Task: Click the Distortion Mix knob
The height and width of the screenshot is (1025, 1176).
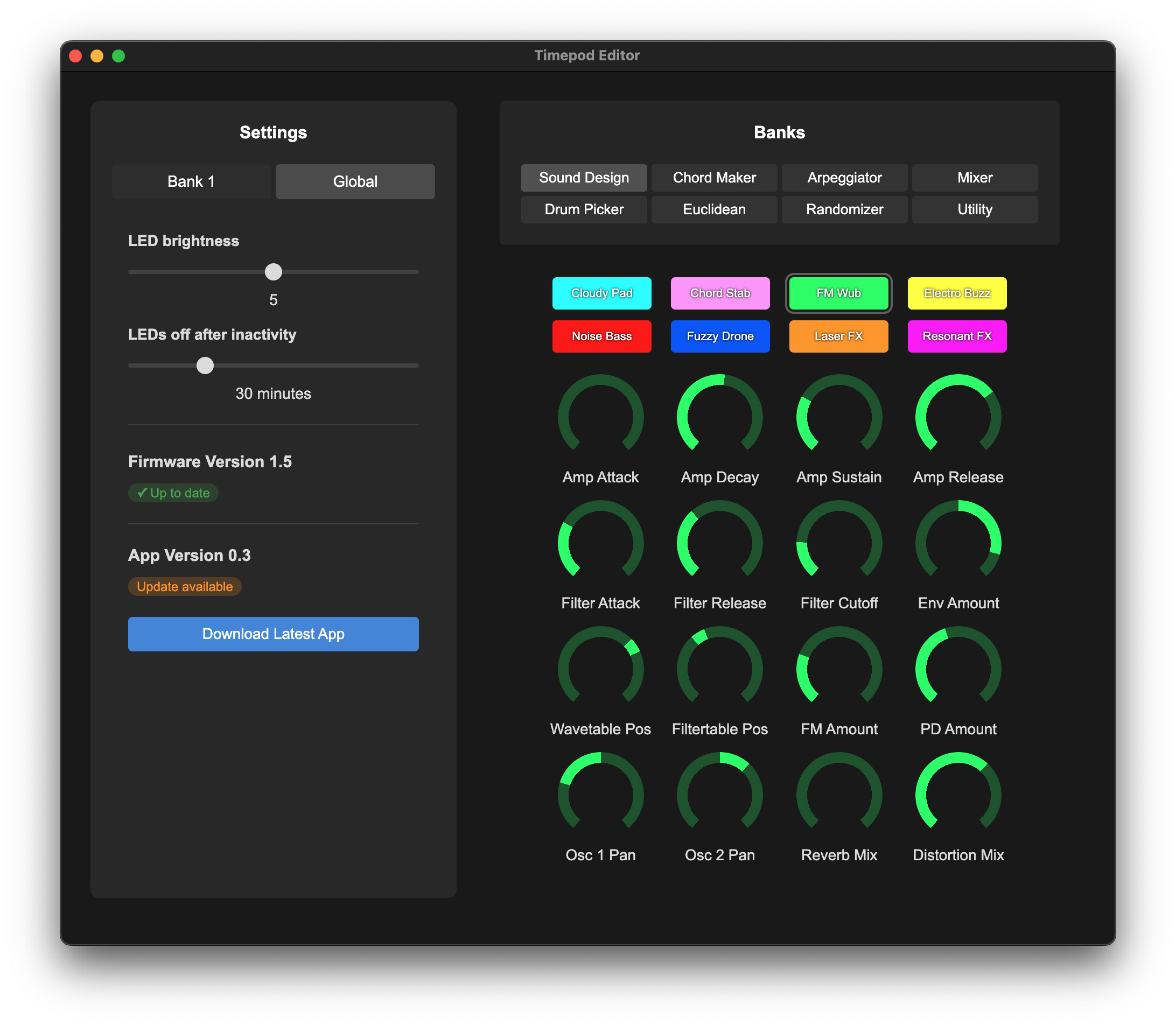Action: click(957, 794)
